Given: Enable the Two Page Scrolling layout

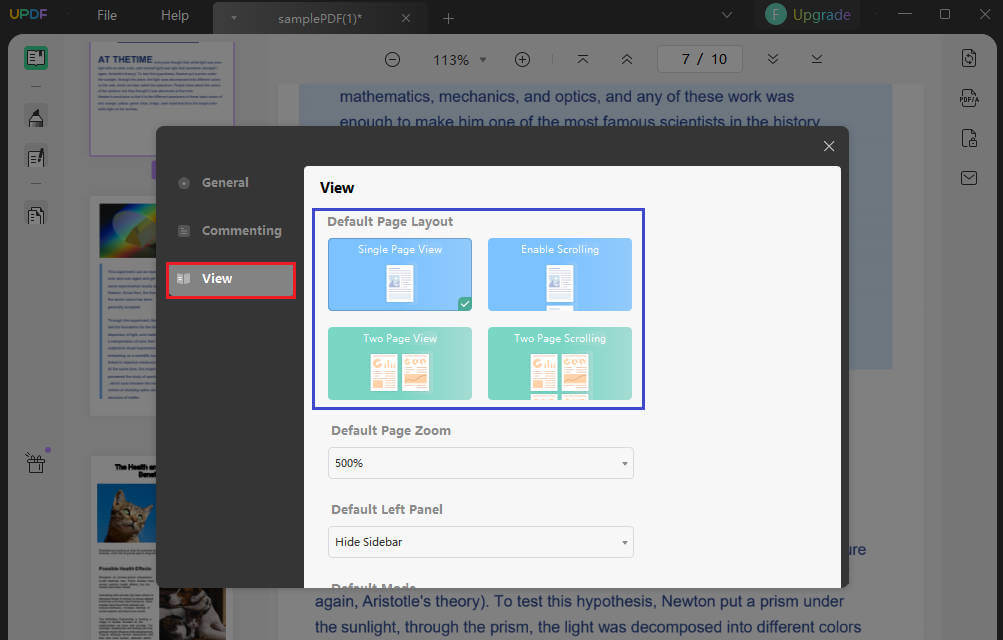Looking at the screenshot, I should pyautogui.click(x=560, y=364).
